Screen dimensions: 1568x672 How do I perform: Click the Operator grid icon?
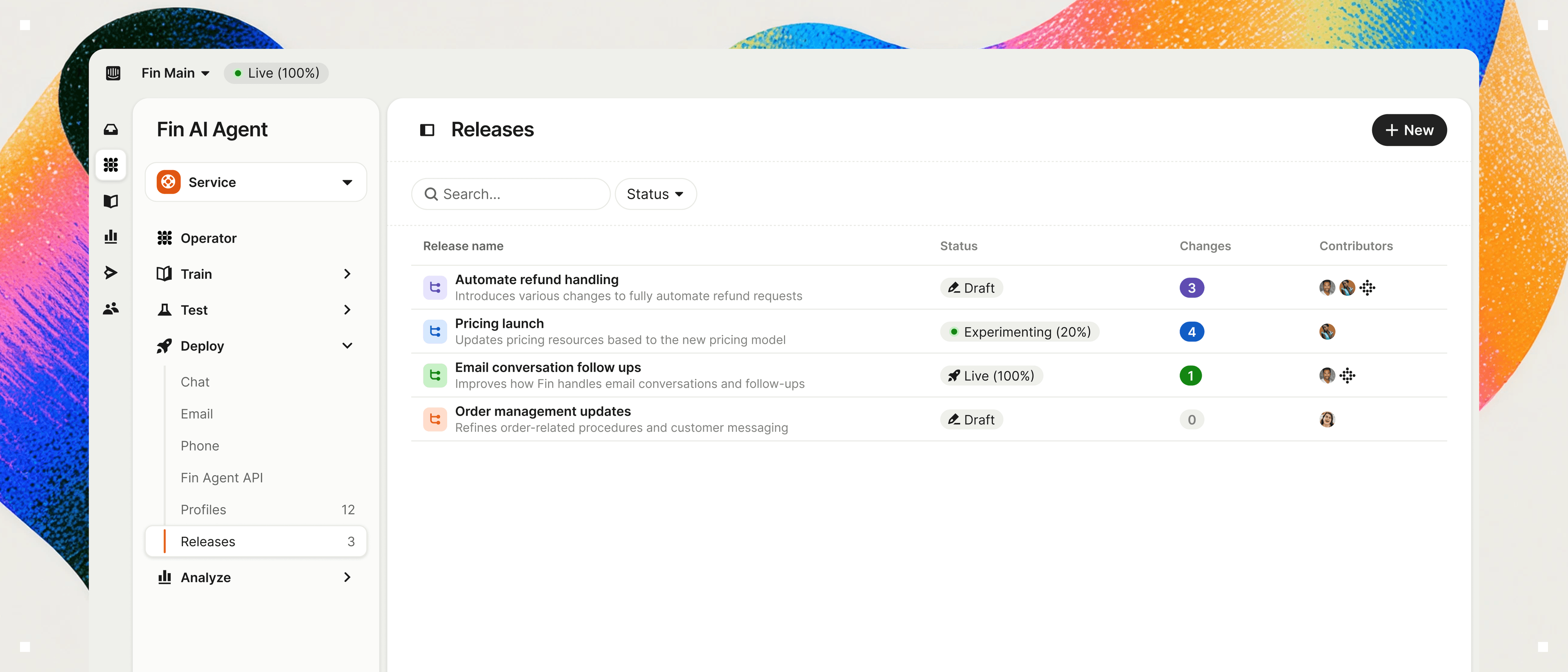point(164,238)
